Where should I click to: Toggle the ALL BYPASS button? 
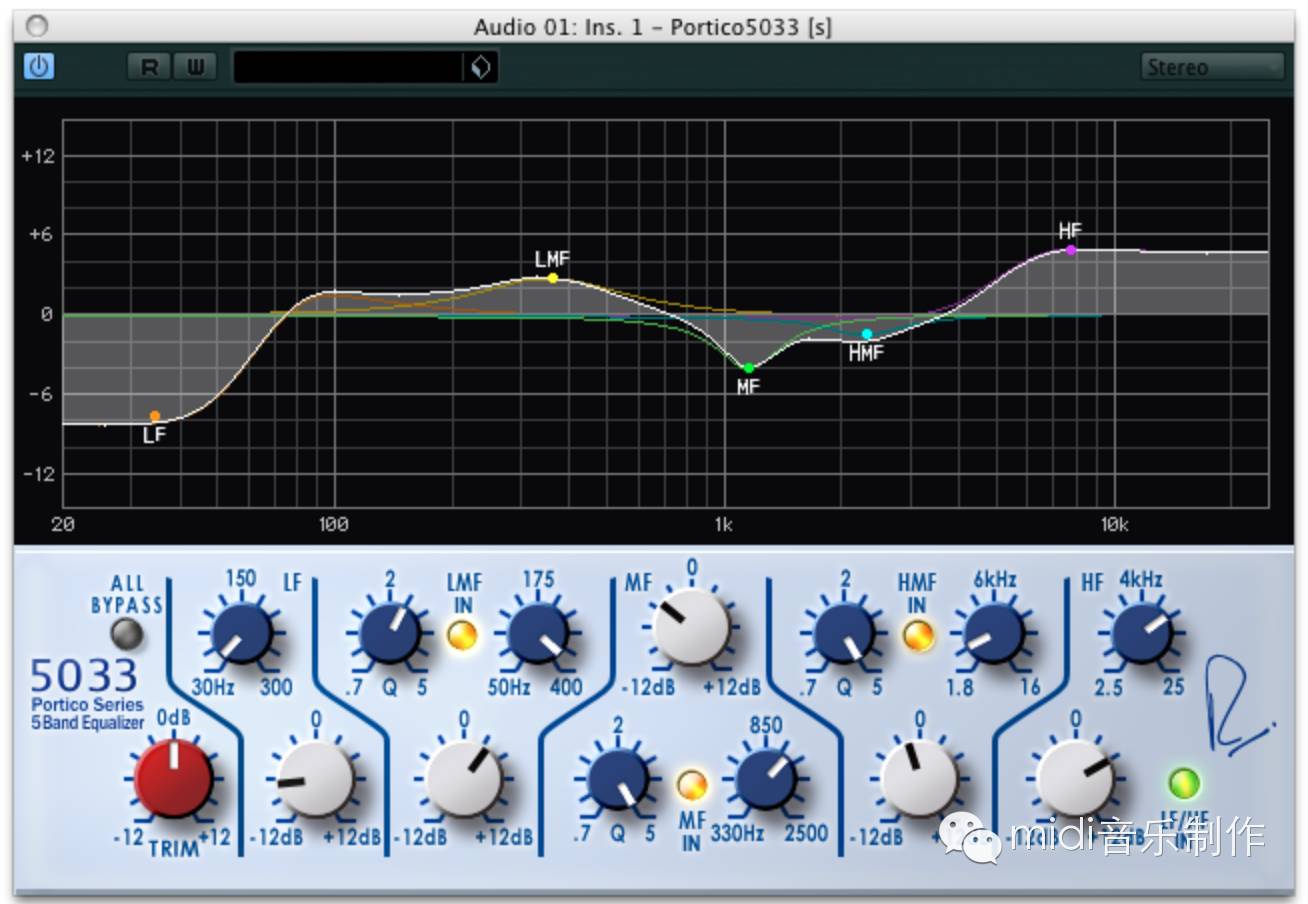pyautogui.click(x=126, y=632)
